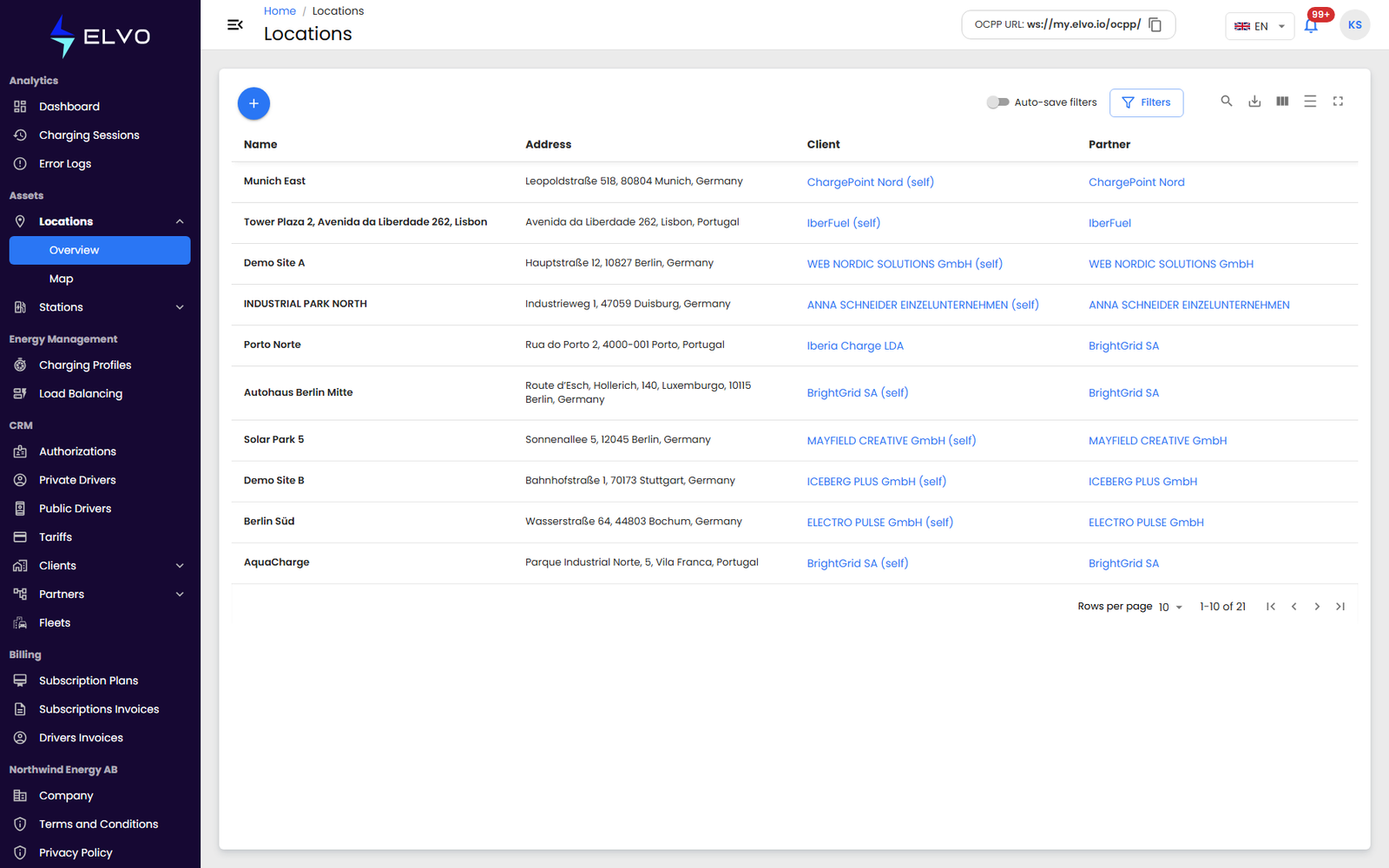The width and height of the screenshot is (1389, 868).
Task: Click the download export icon
Action: pos(1254,102)
